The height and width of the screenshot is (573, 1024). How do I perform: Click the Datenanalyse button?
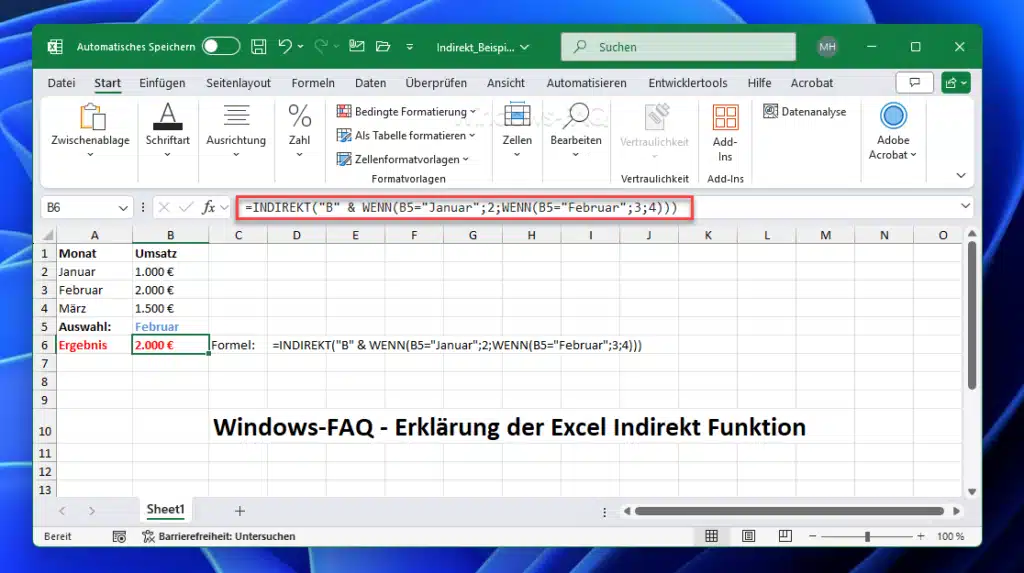coord(805,112)
